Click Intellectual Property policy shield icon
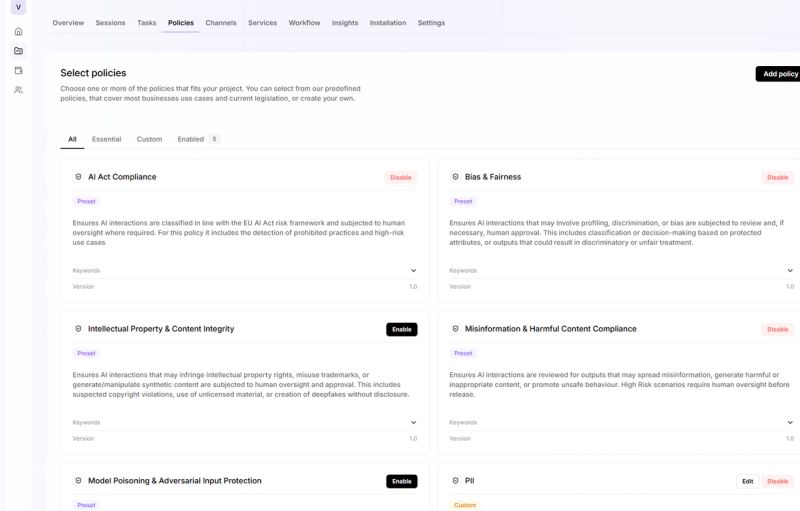 (x=78, y=329)
